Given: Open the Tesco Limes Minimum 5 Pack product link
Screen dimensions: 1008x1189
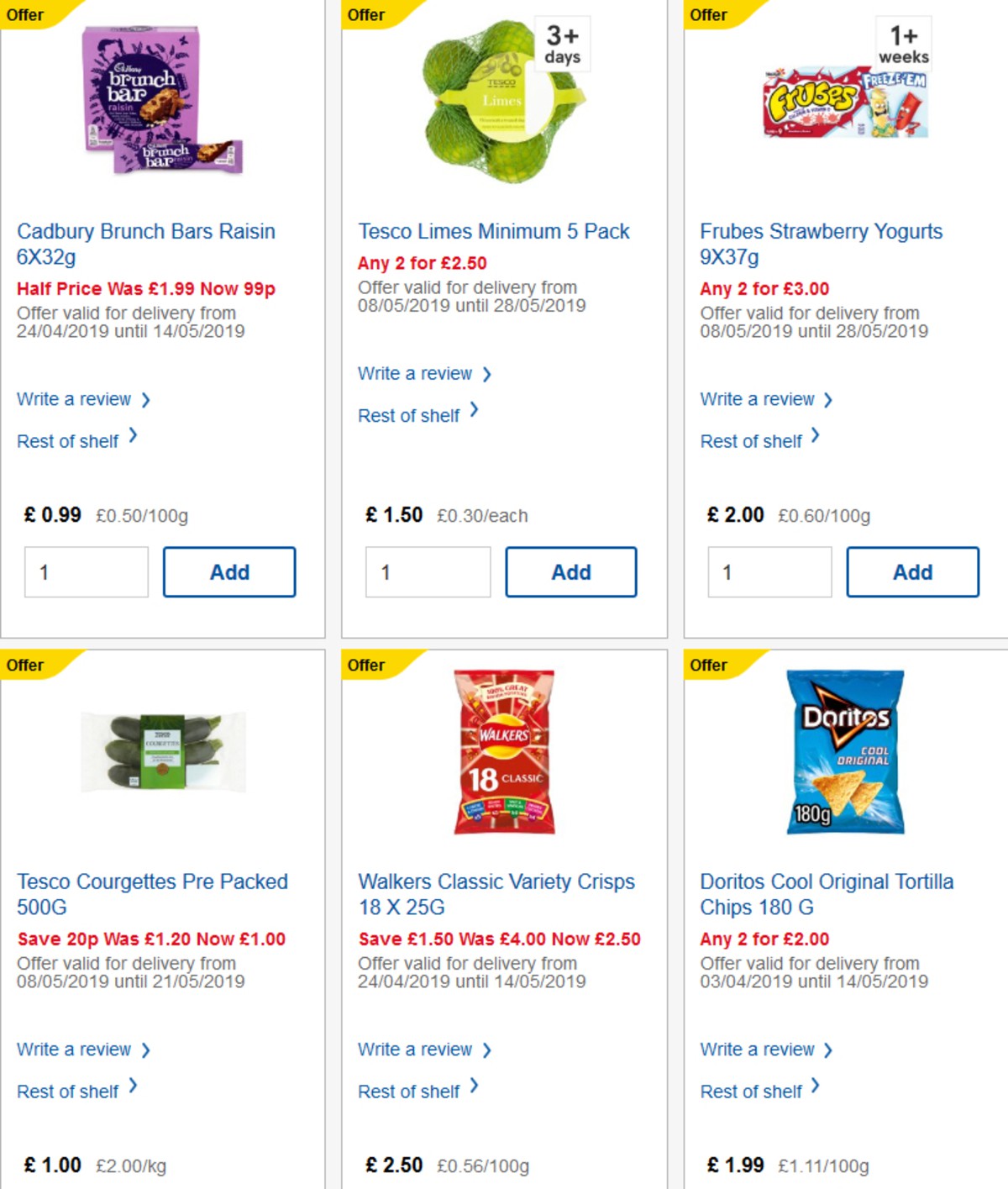Looking at the screenshot, I should coord(494,231).
